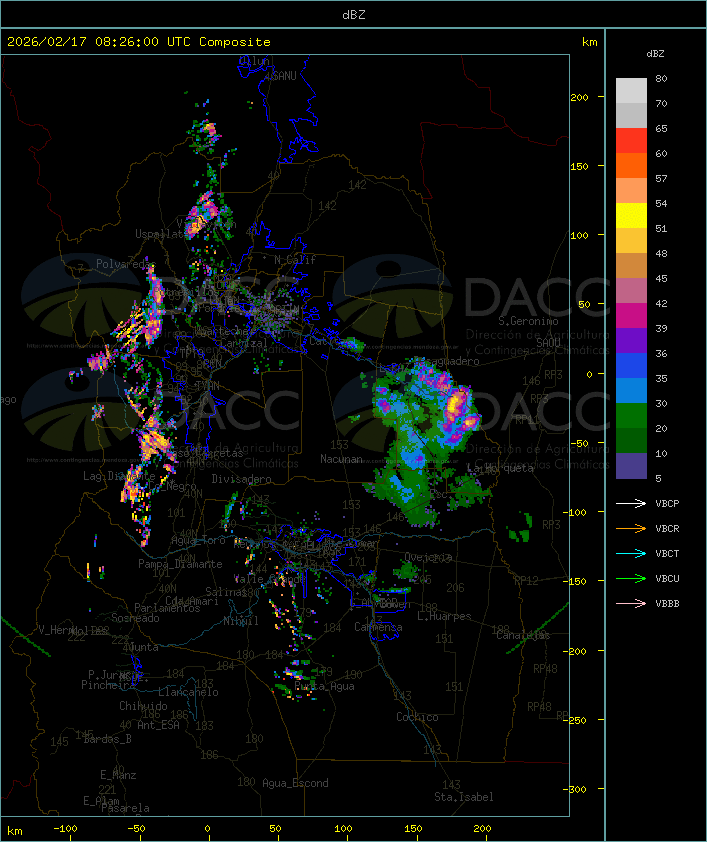The image size is (707, 842).
Task: Click the Nacunan place label
Action: click(341, 459)
